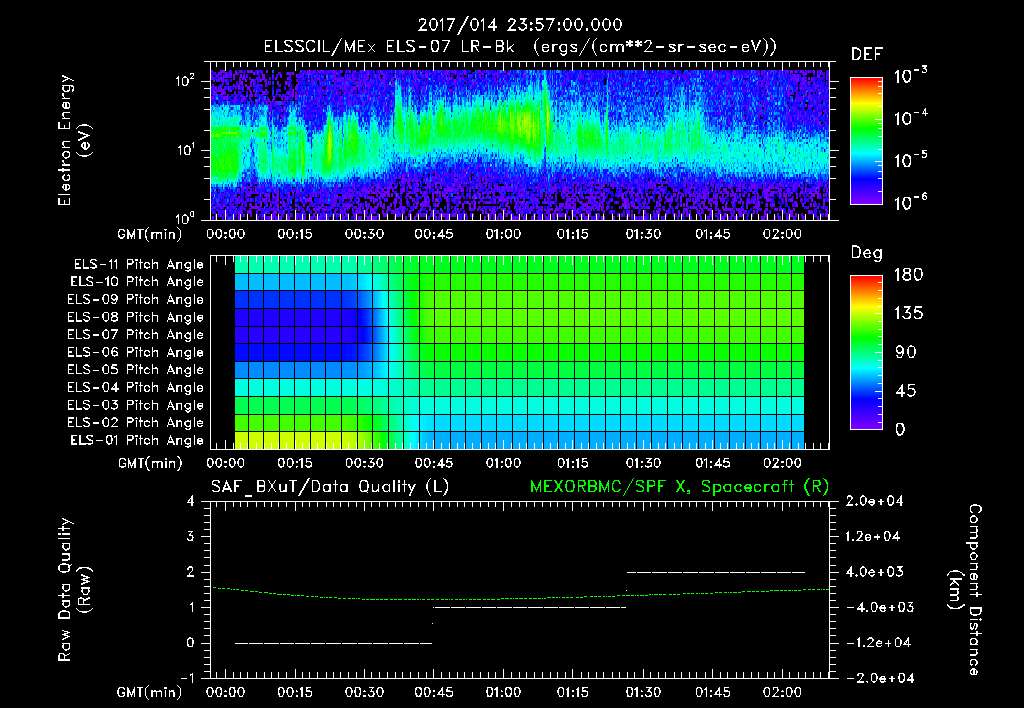1024x708 pixels.
Task: Click the yellow-green ELS-01 region near 00:15
Action: point(295,440)
